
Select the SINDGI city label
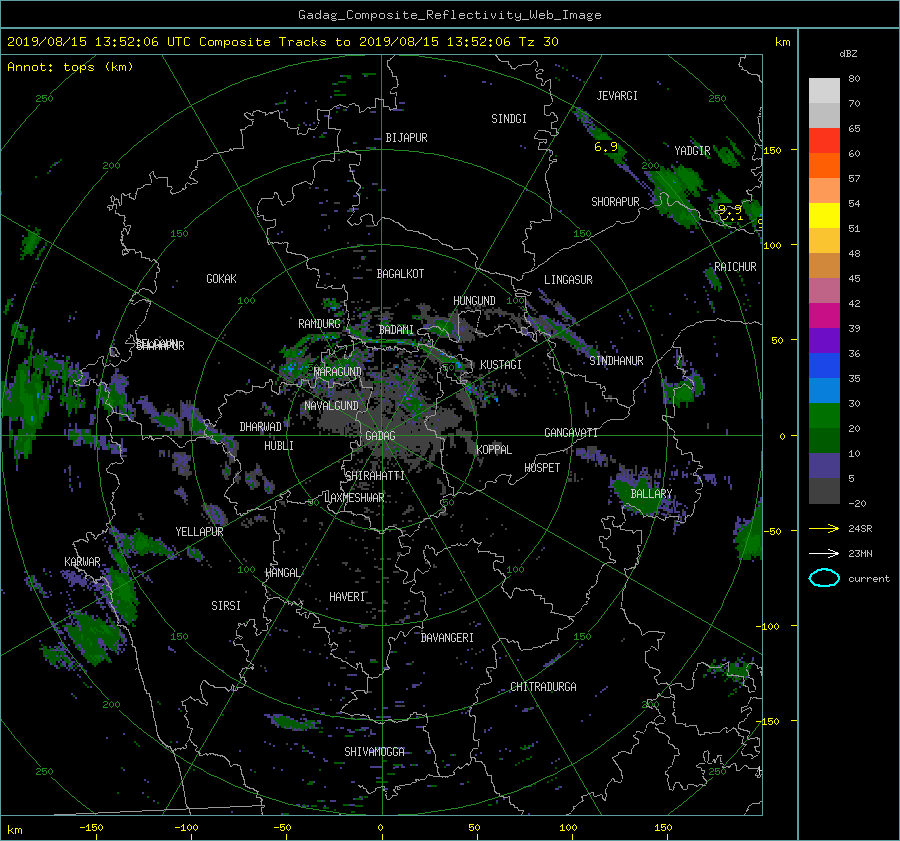(x=509, y=119)
